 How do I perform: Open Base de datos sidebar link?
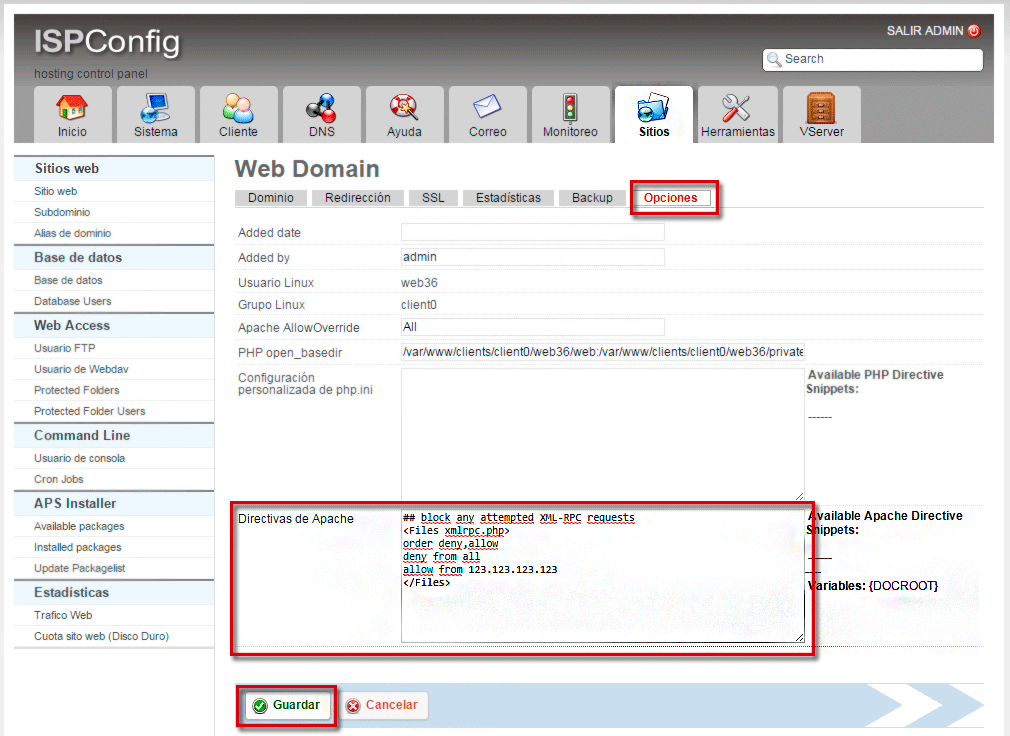click(68, 280)
